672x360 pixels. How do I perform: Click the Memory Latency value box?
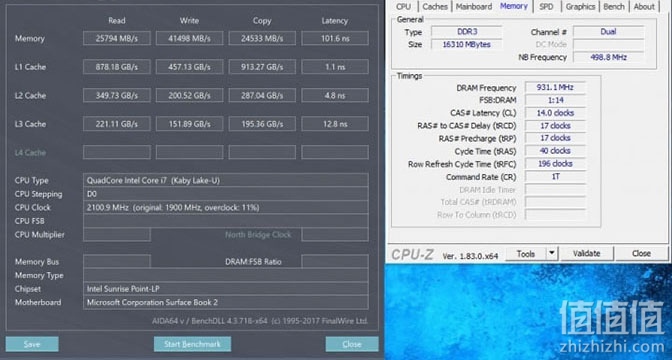tap(335, 38)
